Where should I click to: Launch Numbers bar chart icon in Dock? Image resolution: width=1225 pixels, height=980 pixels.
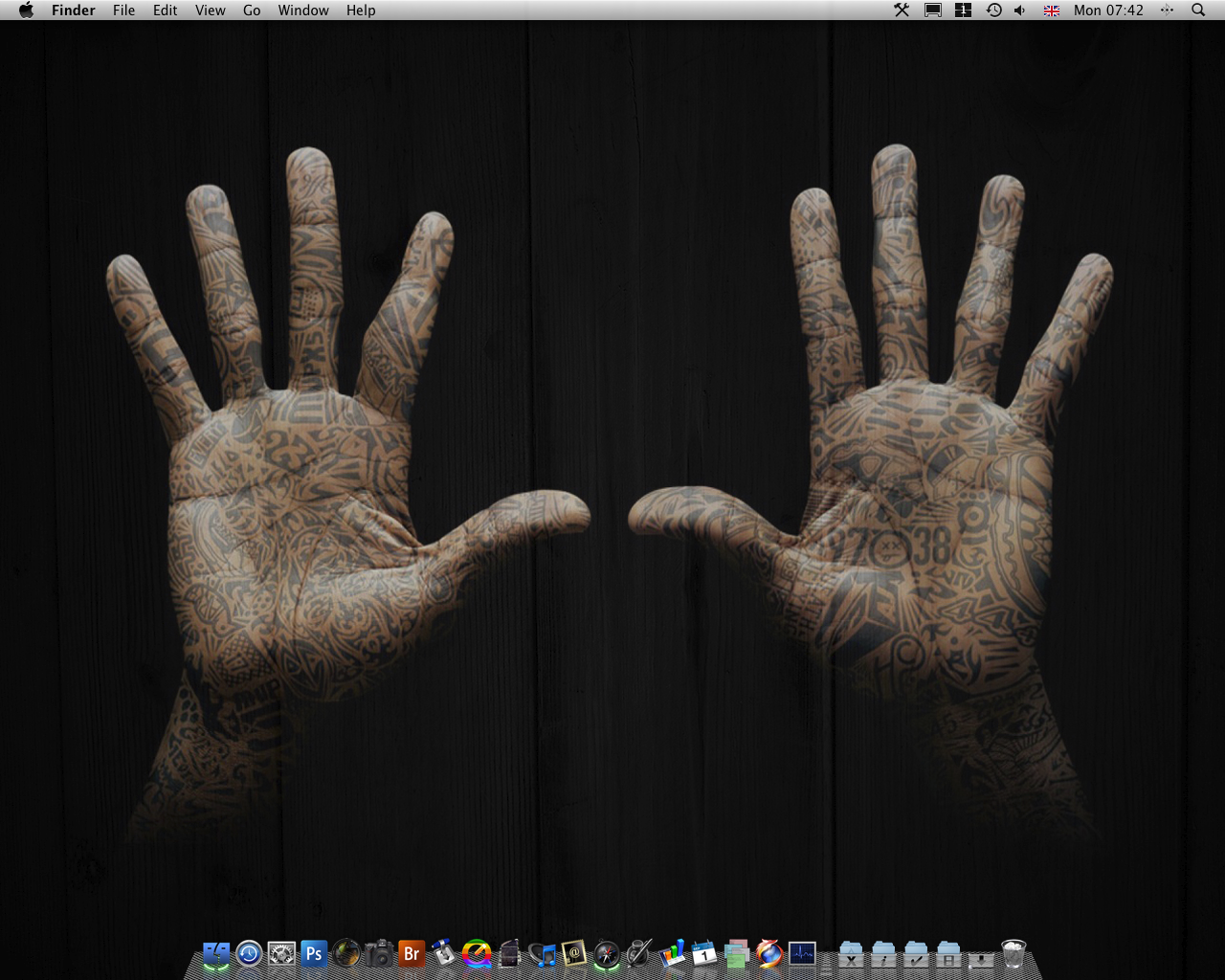point(672,953)
